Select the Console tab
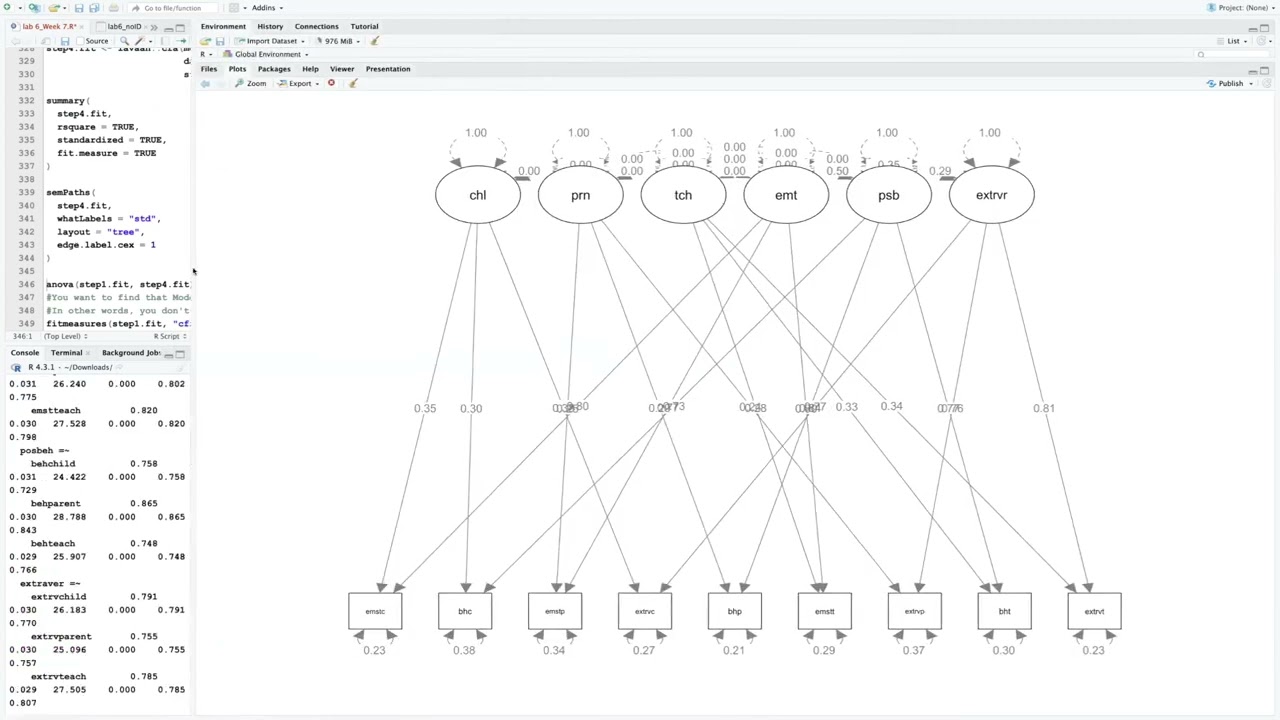 tap(25, 353)
